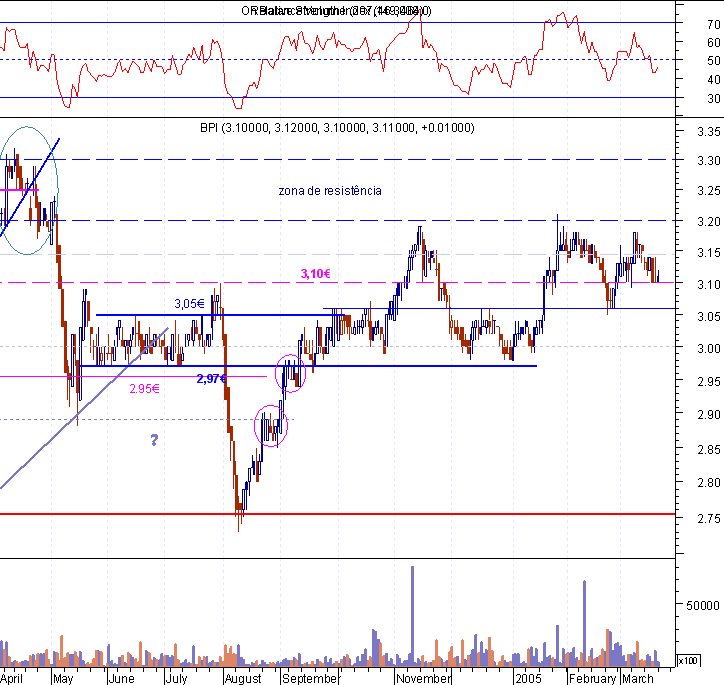Select the magenta '3,10€' price label
724x685 pixels.
pos(315,274)
